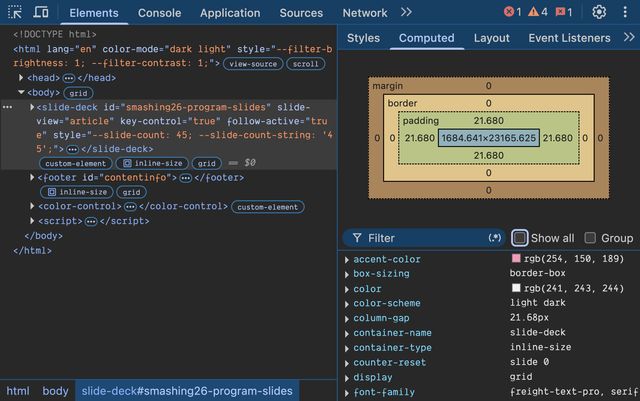Switch to the Elements tab
640x401 pixels.
point(94,13)
